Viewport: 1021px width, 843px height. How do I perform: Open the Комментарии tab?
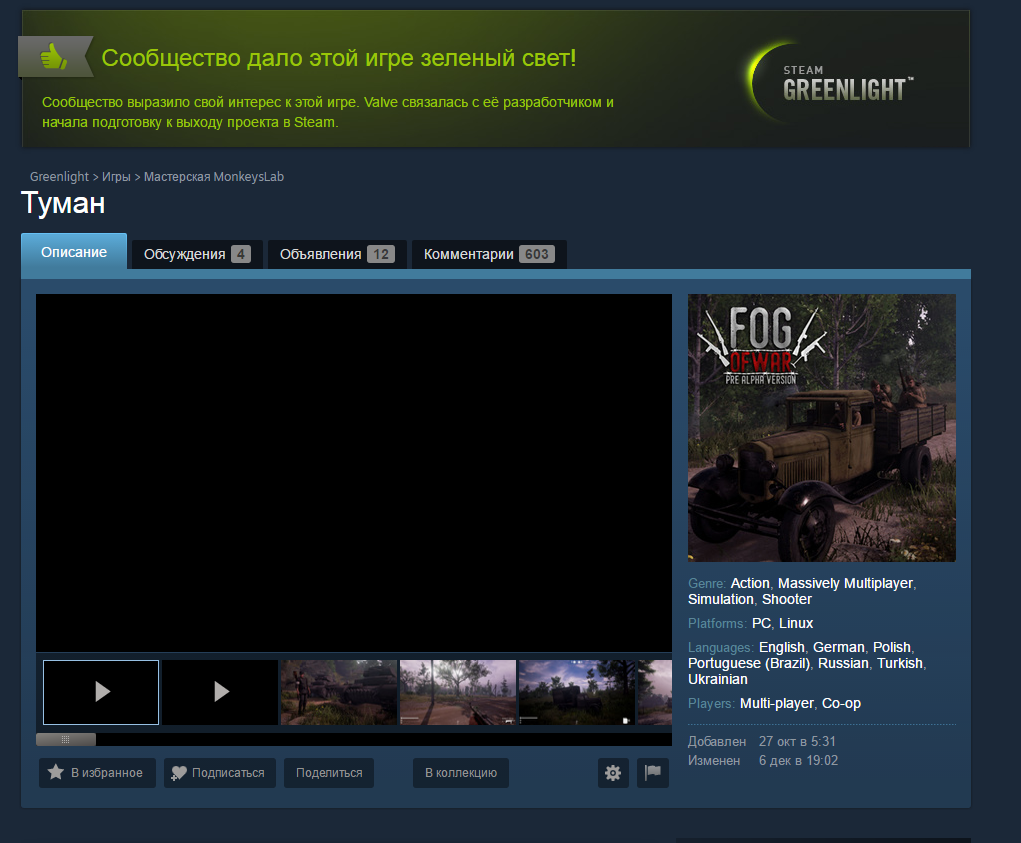click(x=489, y=255)
